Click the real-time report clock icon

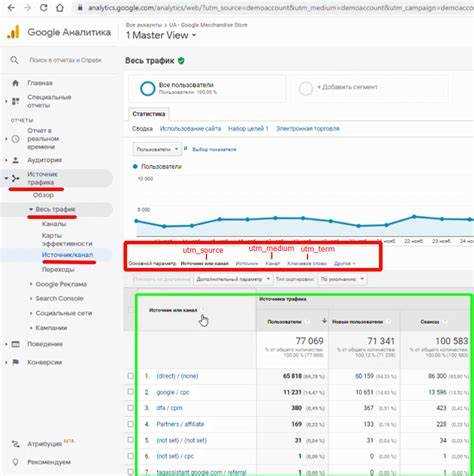[15, 139]
